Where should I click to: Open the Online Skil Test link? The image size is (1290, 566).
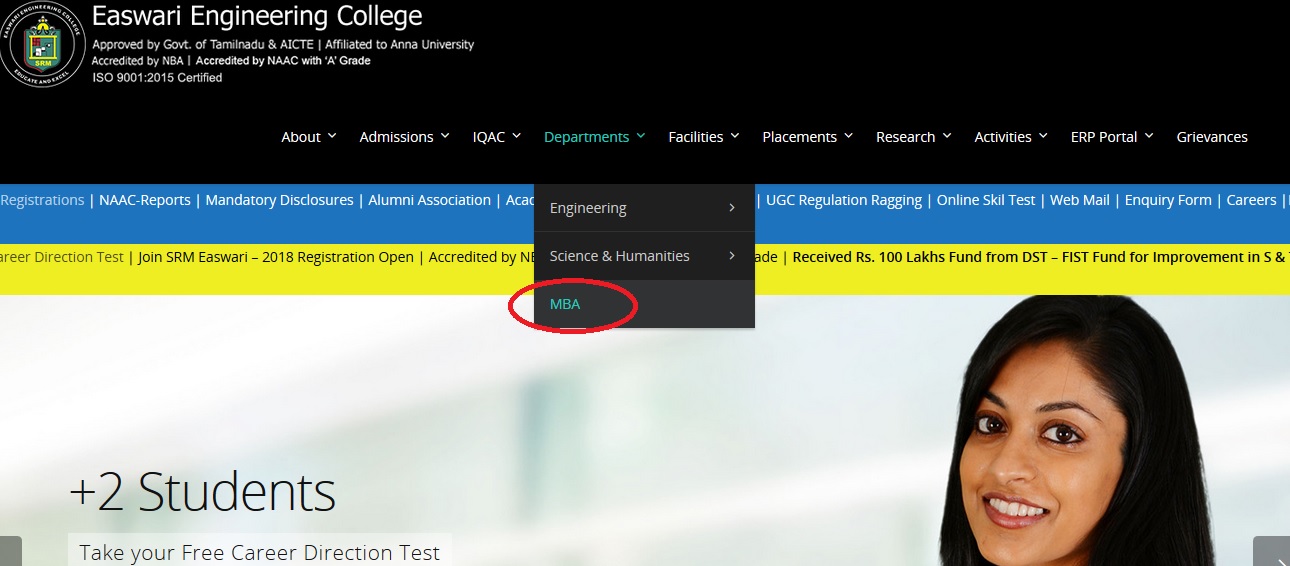986,200
